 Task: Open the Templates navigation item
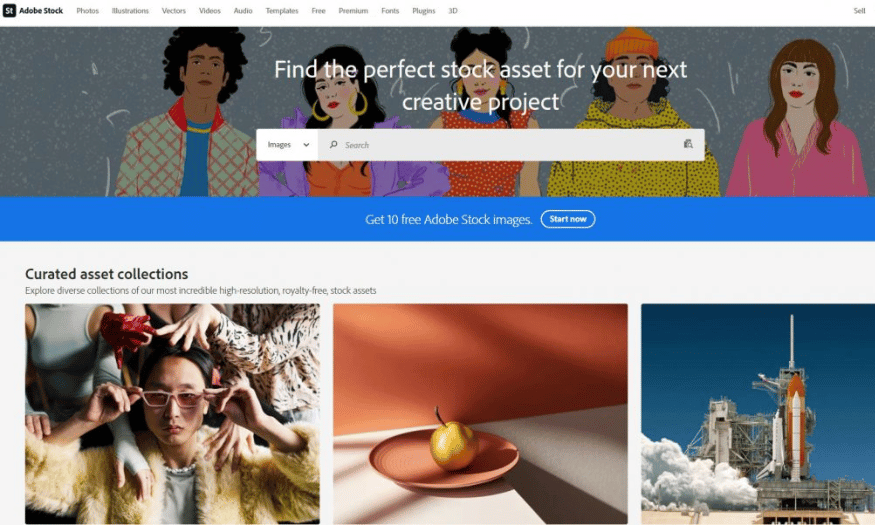click(282, 11)
